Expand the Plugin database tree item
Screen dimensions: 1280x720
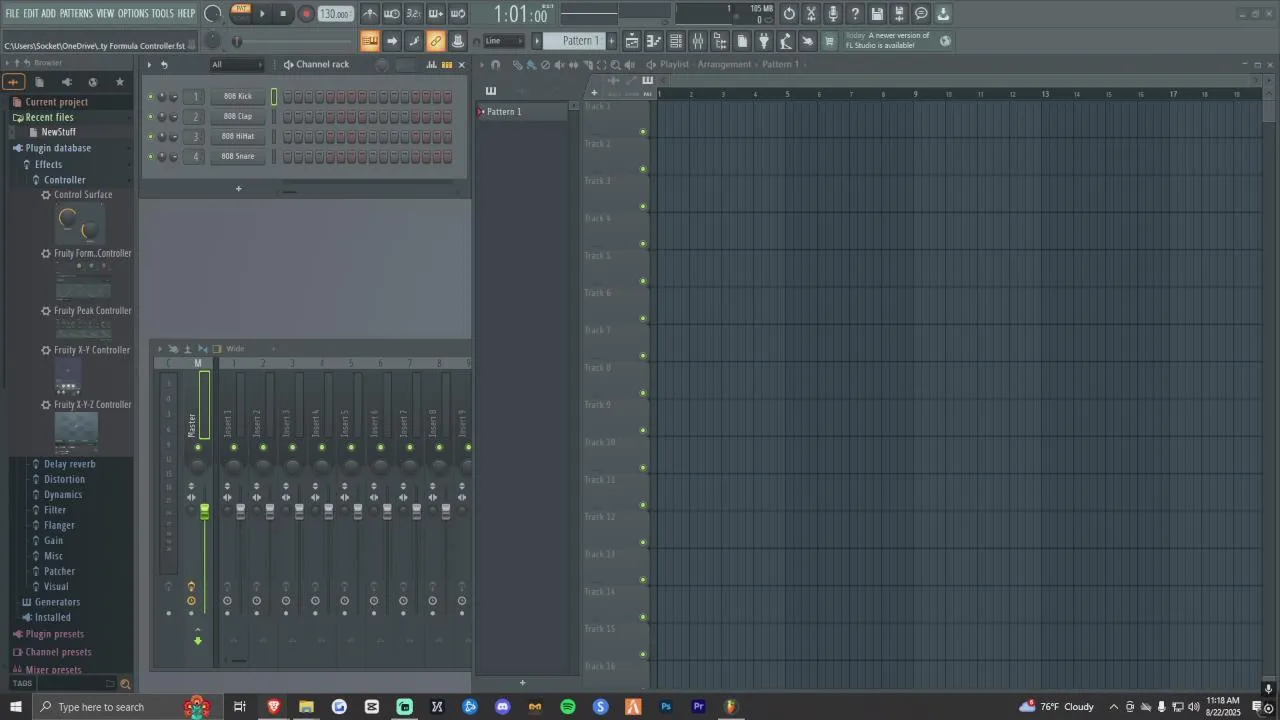coord(58,148)
